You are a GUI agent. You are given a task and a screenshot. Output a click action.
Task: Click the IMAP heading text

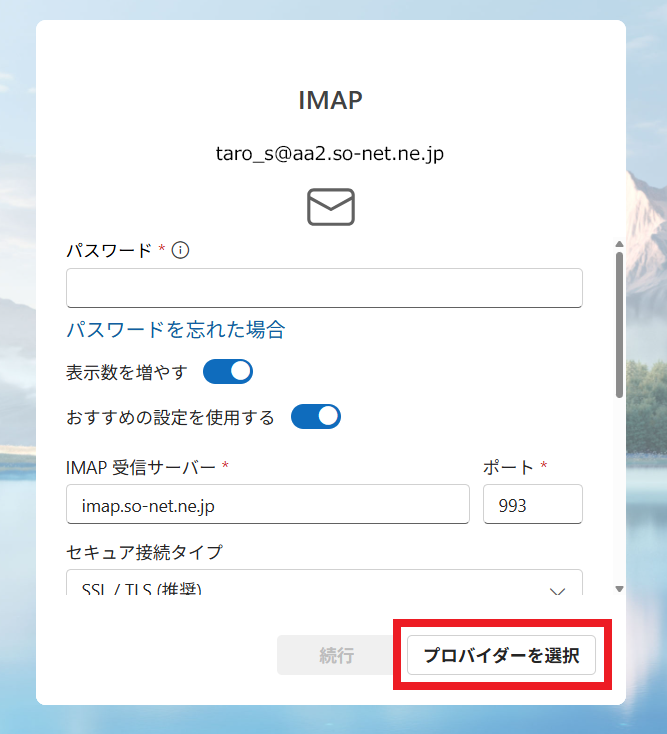330,101
